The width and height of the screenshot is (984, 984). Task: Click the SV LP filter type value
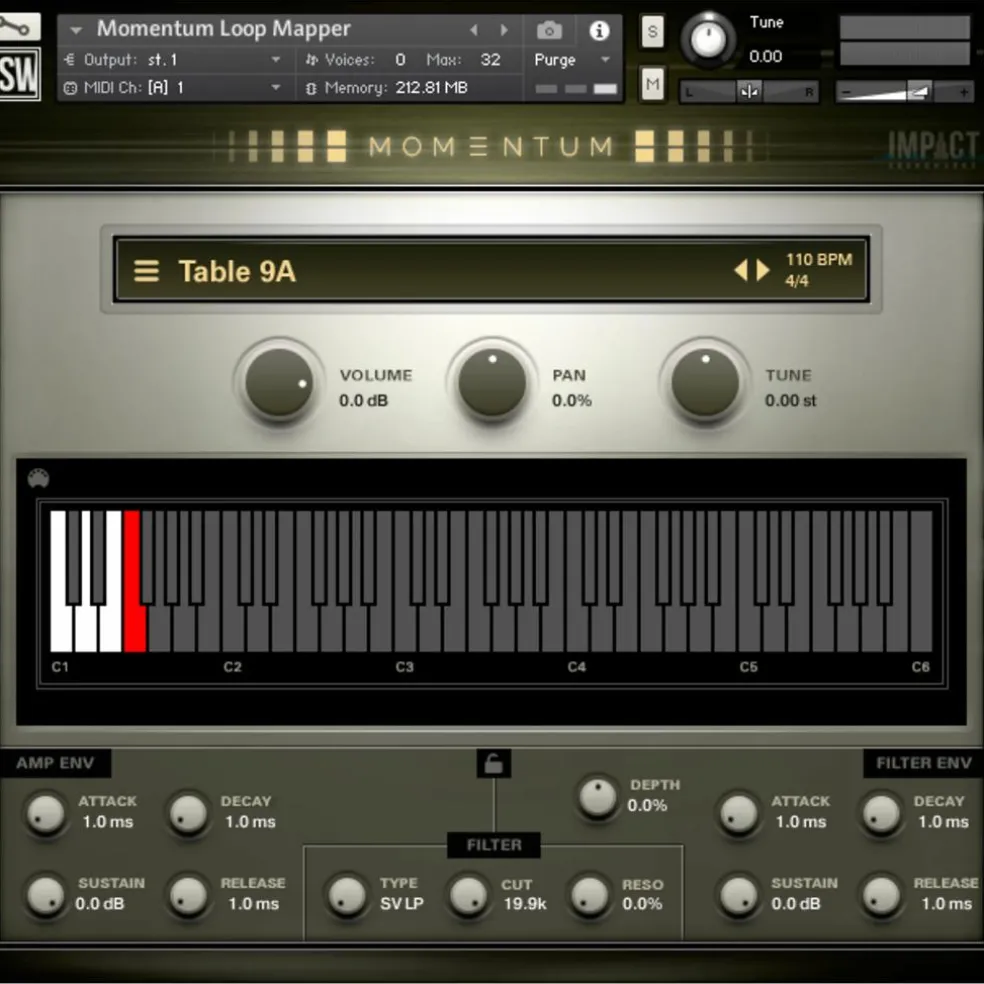(402, 904)
